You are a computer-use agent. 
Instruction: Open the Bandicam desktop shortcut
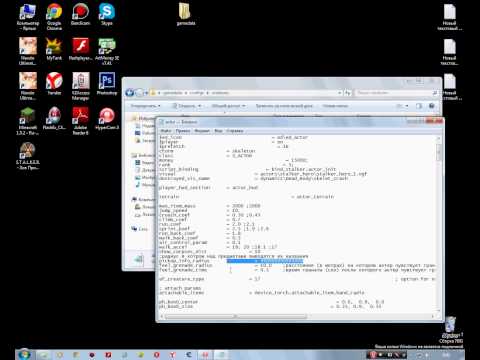80,15
